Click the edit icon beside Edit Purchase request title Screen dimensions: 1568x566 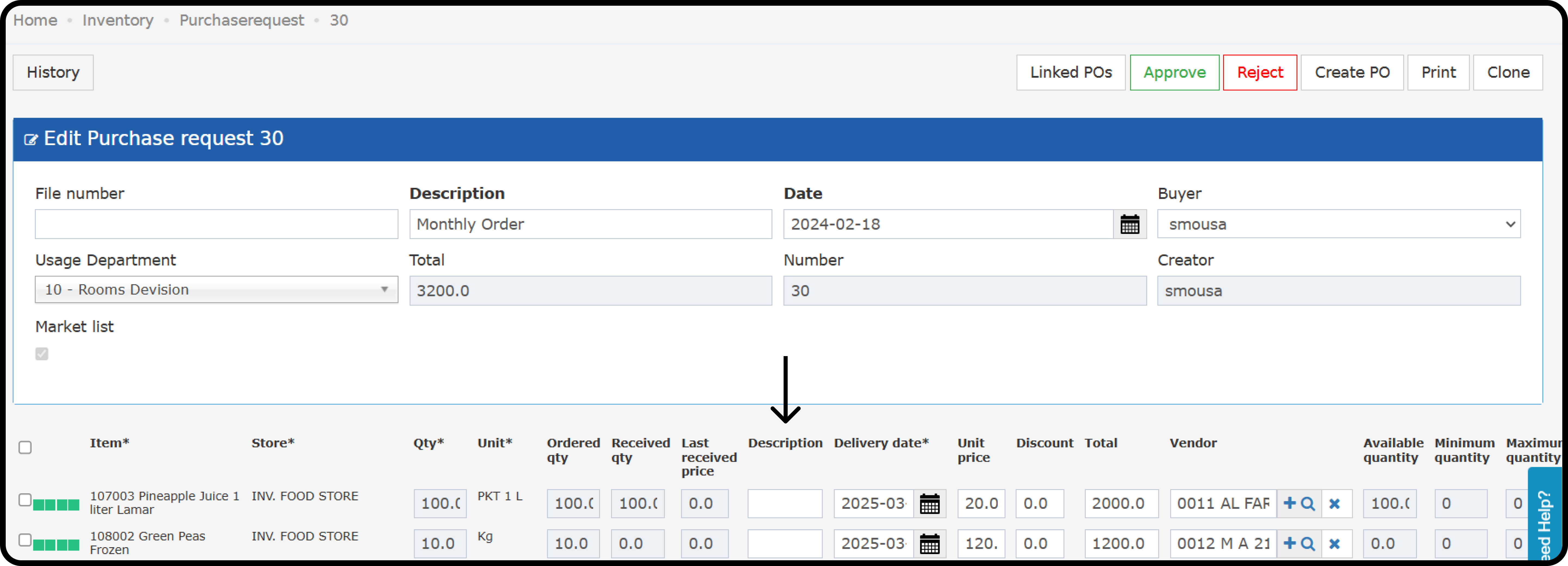(x=30, y=139)
